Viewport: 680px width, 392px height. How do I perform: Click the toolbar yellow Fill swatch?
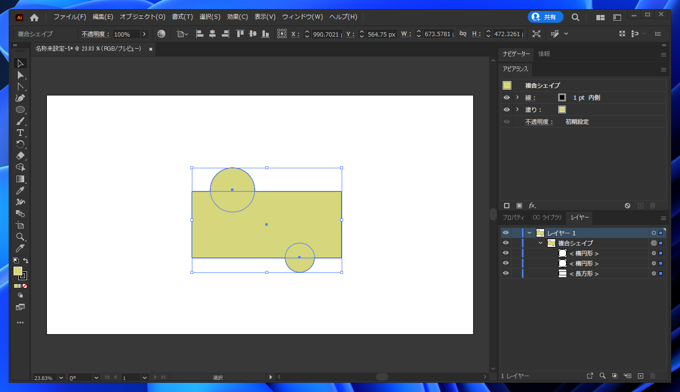17,271
